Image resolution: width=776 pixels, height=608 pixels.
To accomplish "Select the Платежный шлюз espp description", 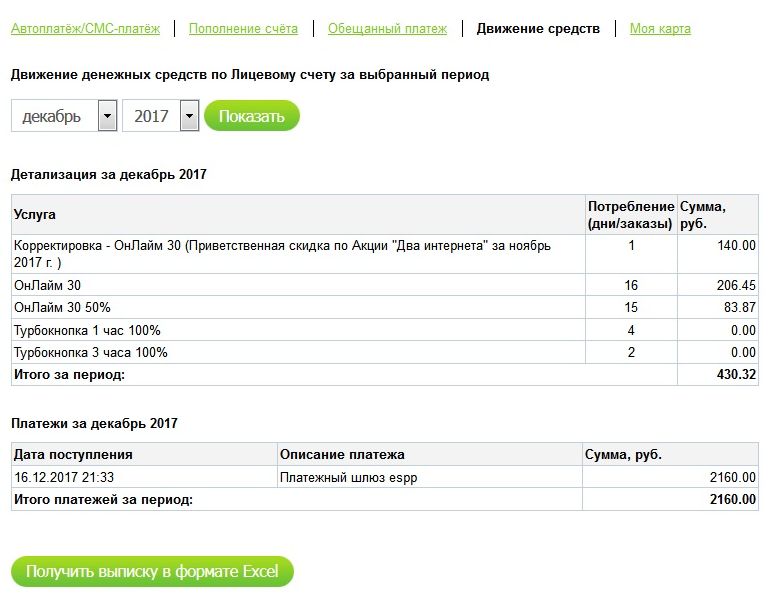I will [348, 477].
